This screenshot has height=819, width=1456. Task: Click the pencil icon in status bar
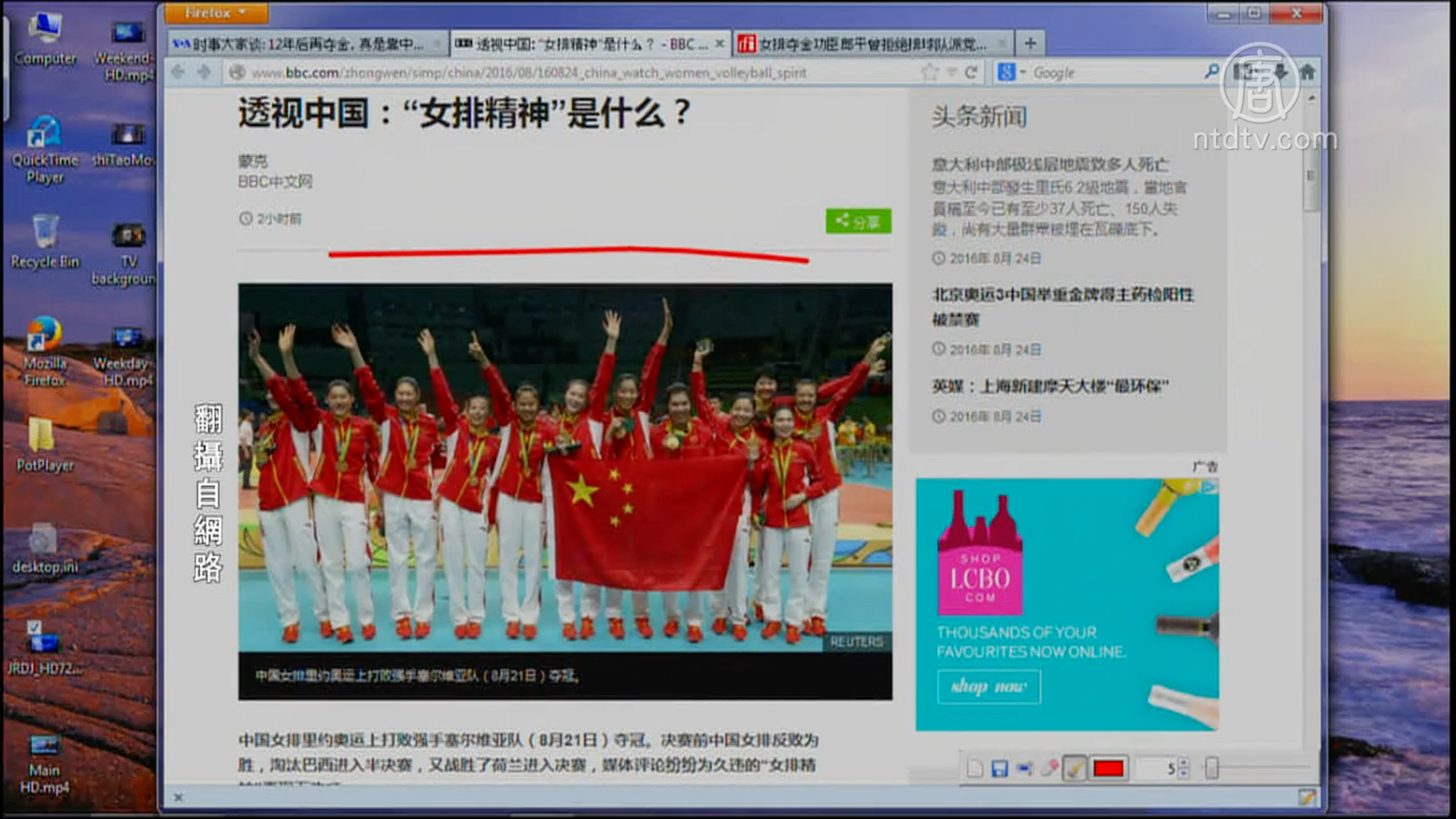1307,797
